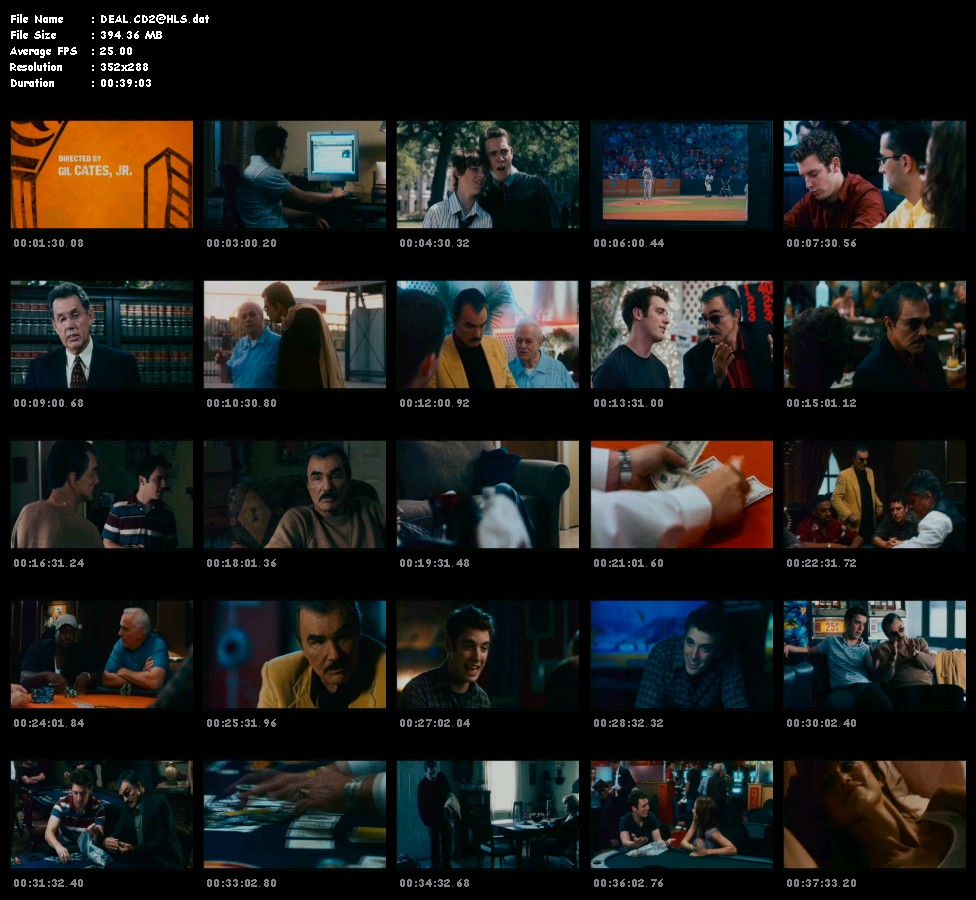Select the thumbnail at 00:24:01.84
The width and height of the screenshot is (976, 900).
(101, 654)
